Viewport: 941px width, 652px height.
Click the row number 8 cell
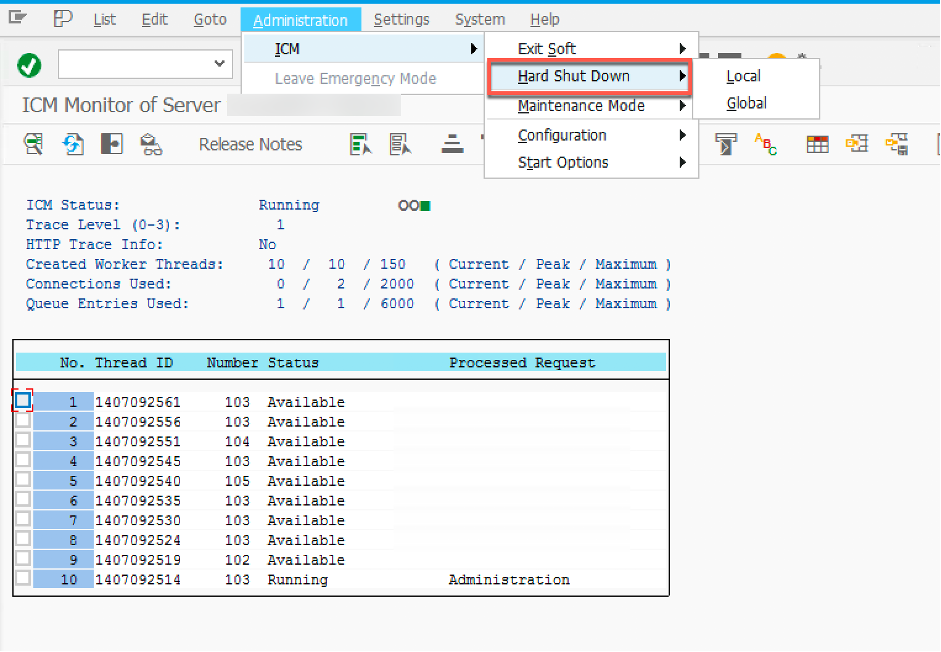click(x=64, y=540)
